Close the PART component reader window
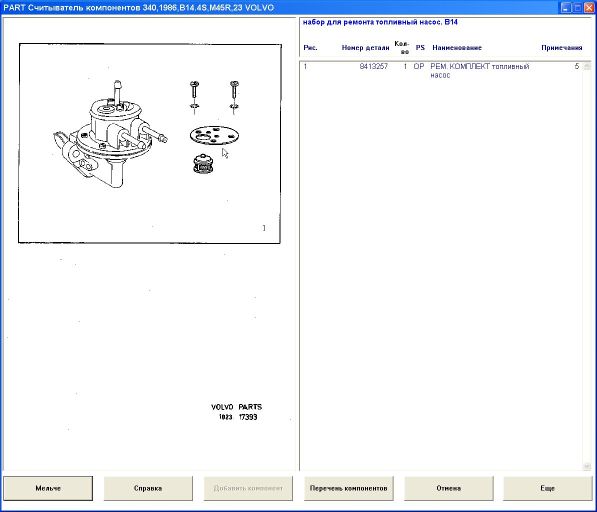 (589, 7)
